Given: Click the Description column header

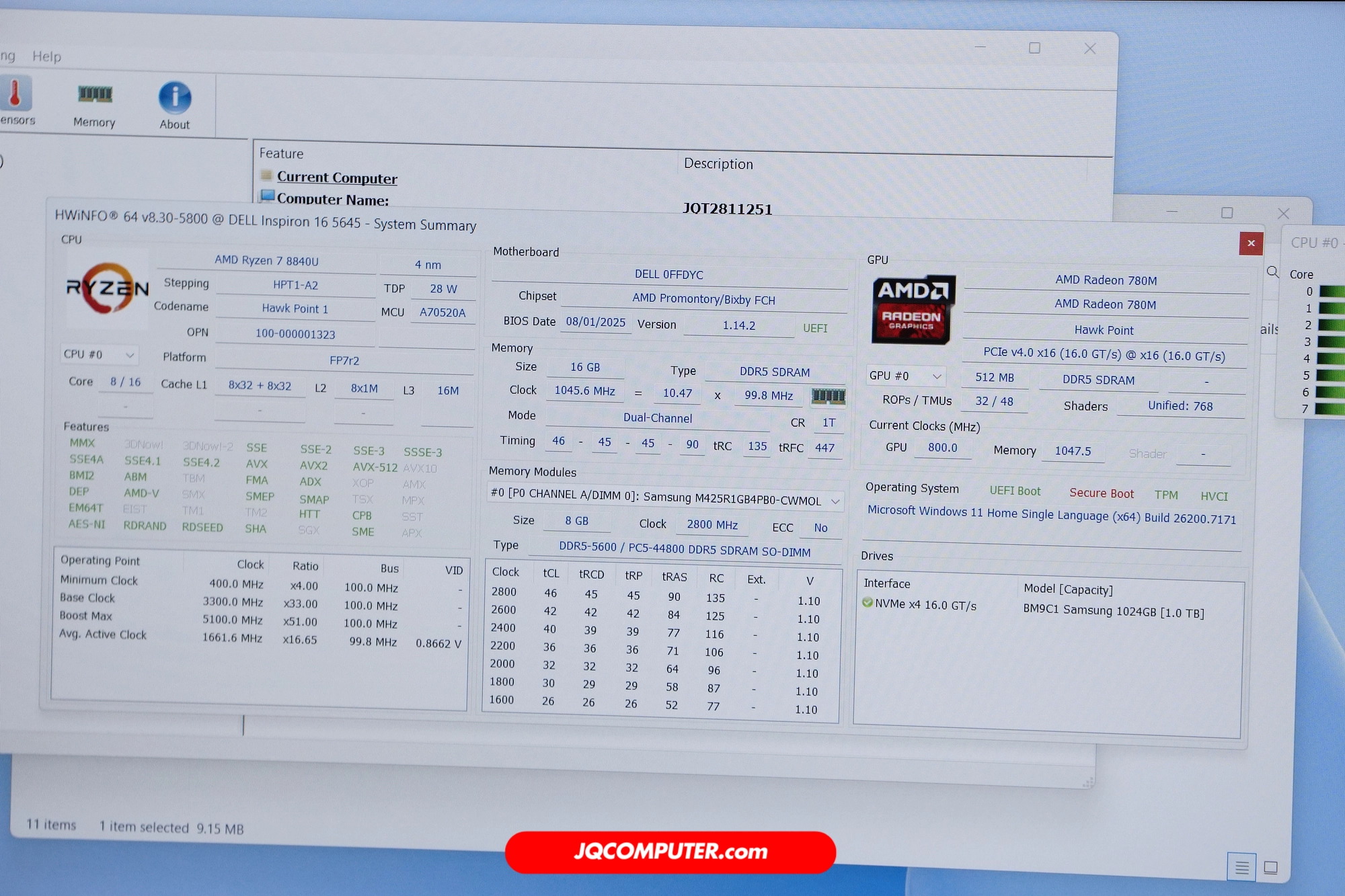Looking at the screenshot, I should (x=718, y=164).
